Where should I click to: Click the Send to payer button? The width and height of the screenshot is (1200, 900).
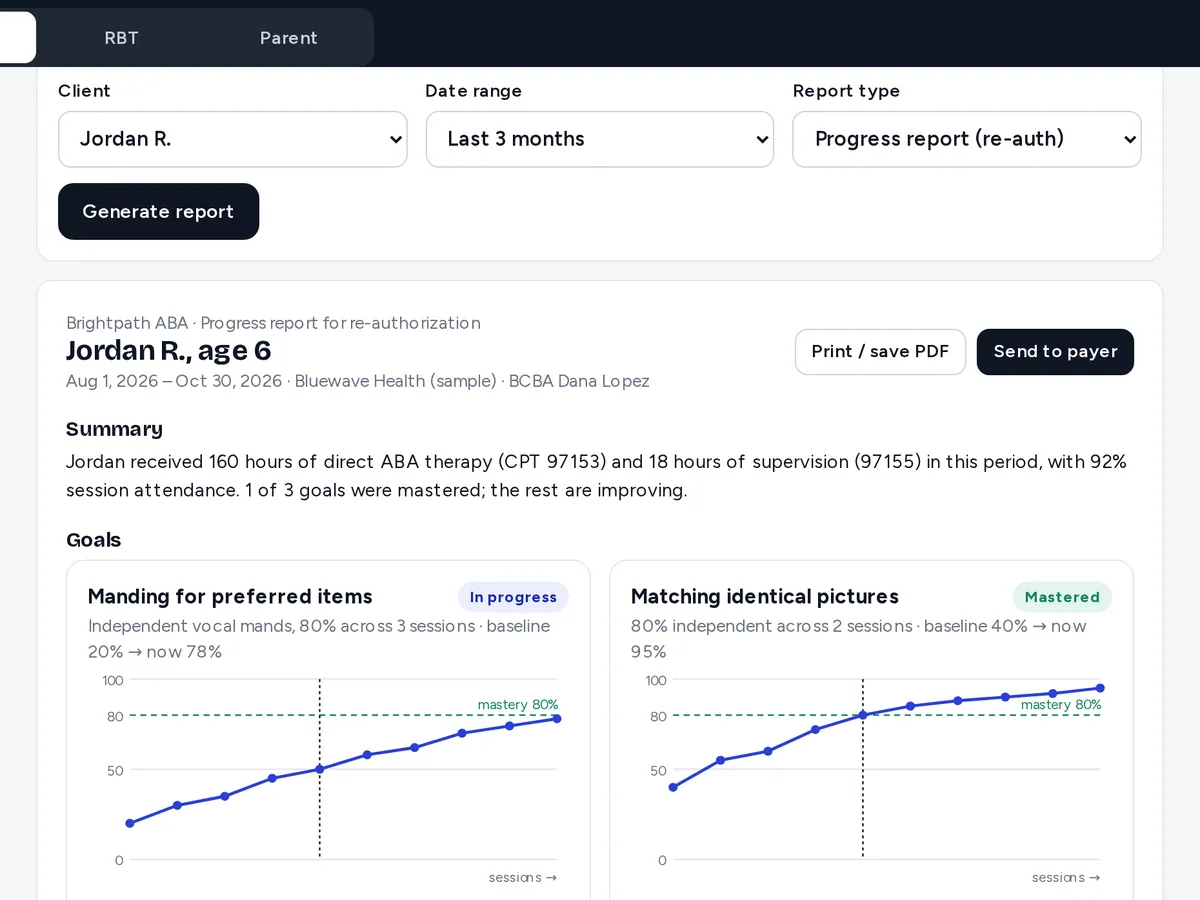[1055, 352]
